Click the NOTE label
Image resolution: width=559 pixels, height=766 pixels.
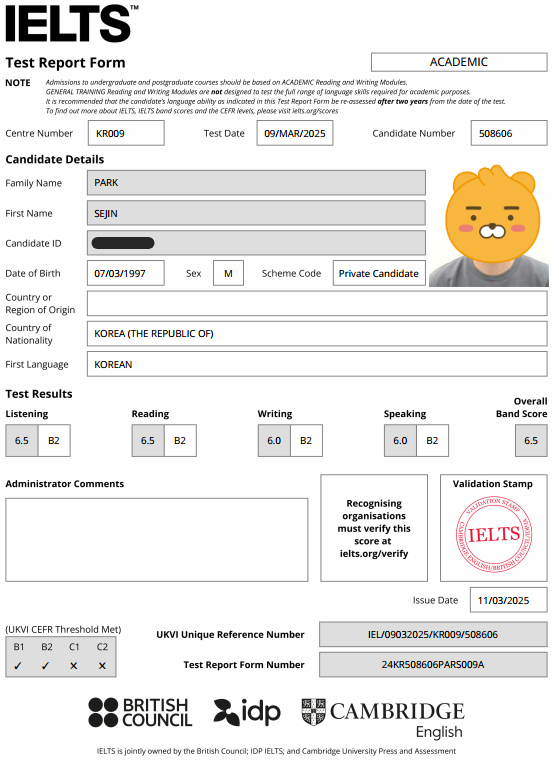(x=18, y=83)
